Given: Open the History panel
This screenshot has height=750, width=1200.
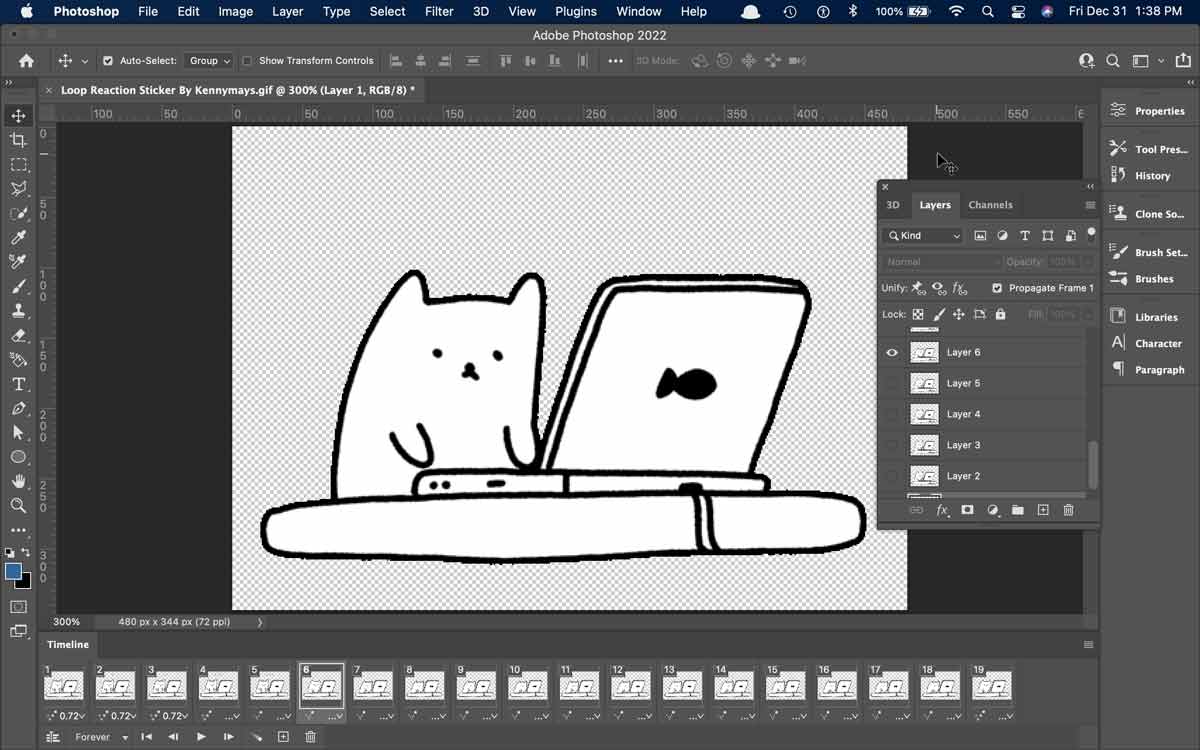Looking at the screenshot, I should 1140,176.
